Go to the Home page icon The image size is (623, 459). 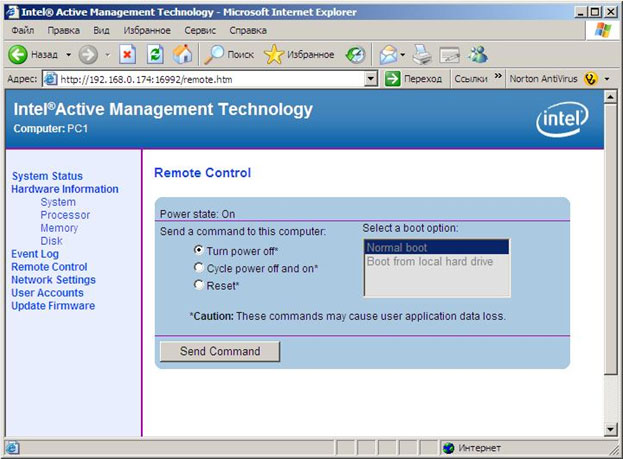[x=182, y=54]
